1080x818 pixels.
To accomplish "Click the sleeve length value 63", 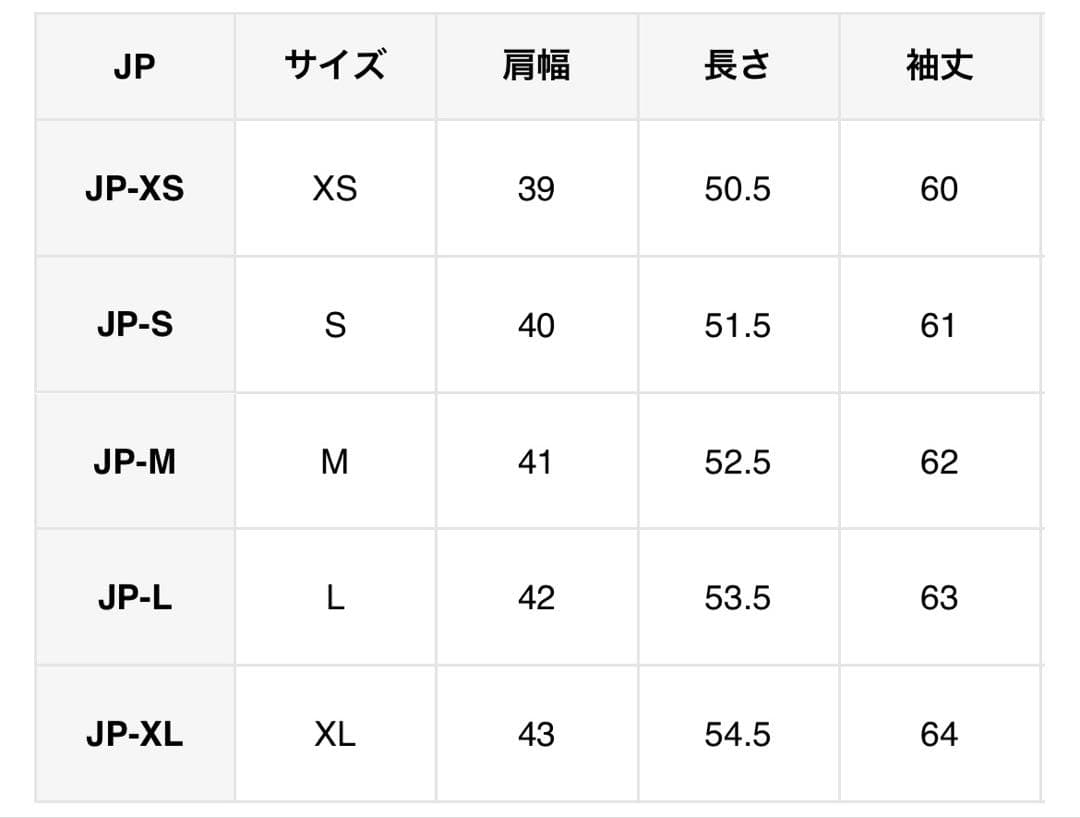I will [x=939, y=598].
